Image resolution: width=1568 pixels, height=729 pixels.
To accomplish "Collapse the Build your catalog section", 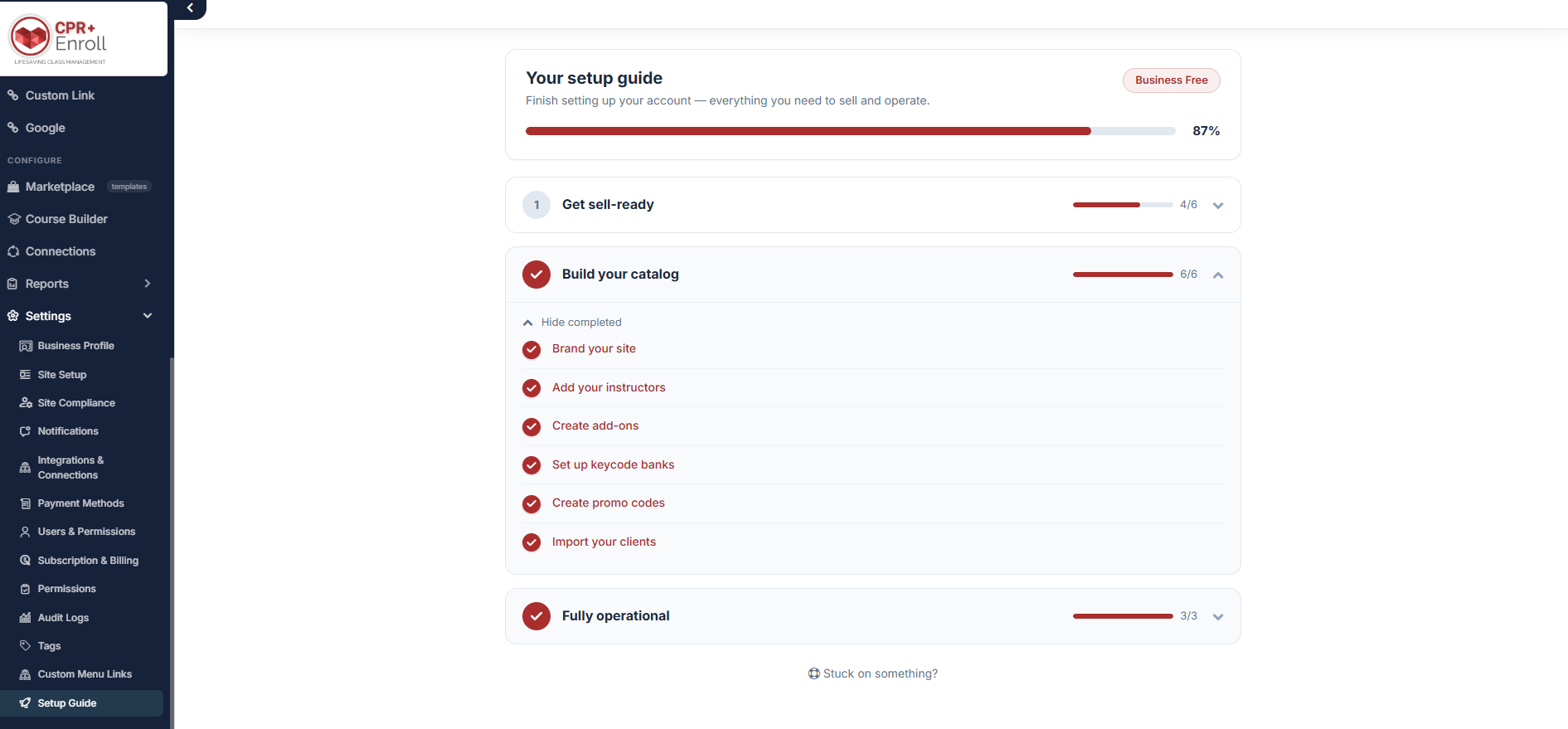I will point(1218,275).
